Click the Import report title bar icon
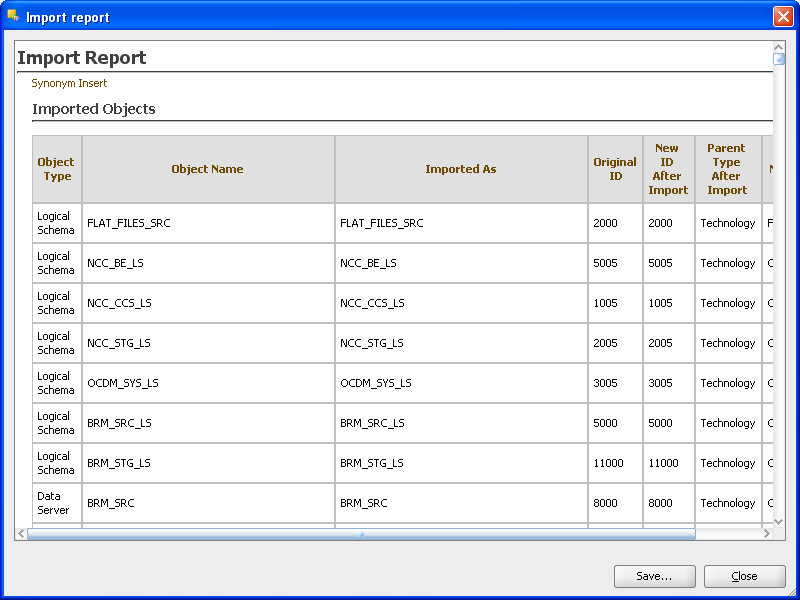 click(x=13, y=17)
